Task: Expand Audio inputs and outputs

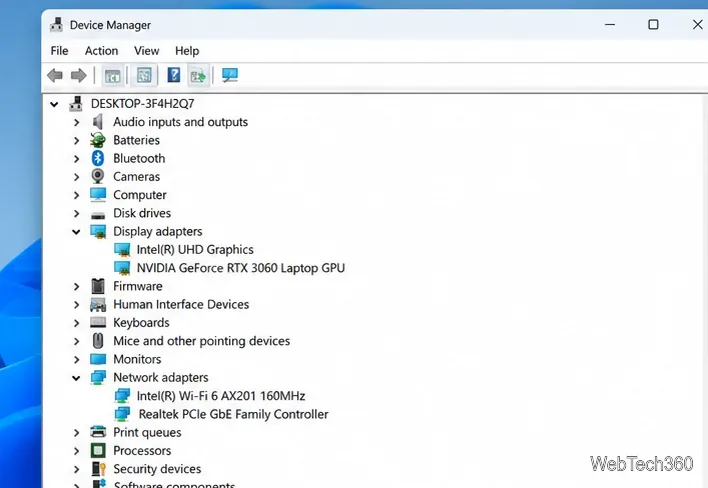Action: tap(77, 122)
